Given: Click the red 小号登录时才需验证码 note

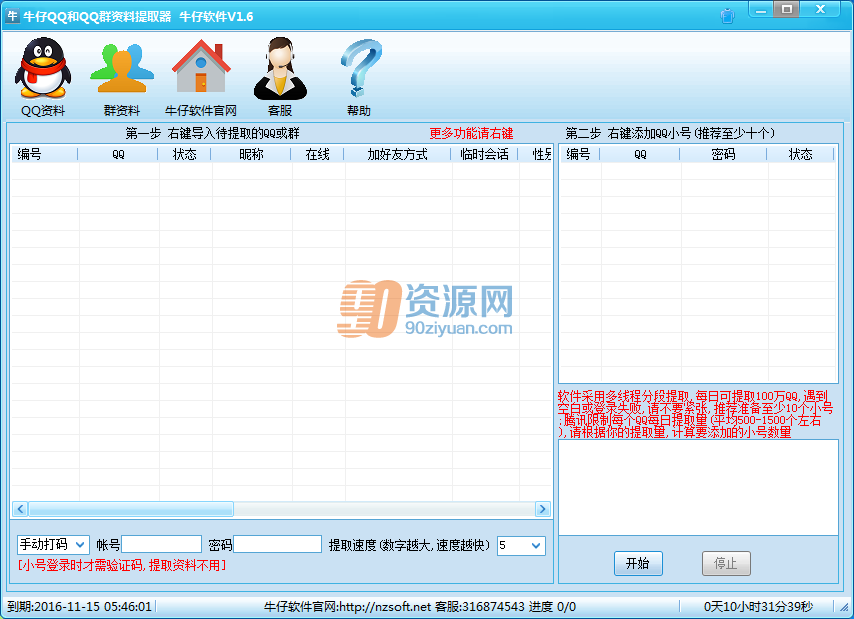Looking at the screenshot, I should (122, 566).
